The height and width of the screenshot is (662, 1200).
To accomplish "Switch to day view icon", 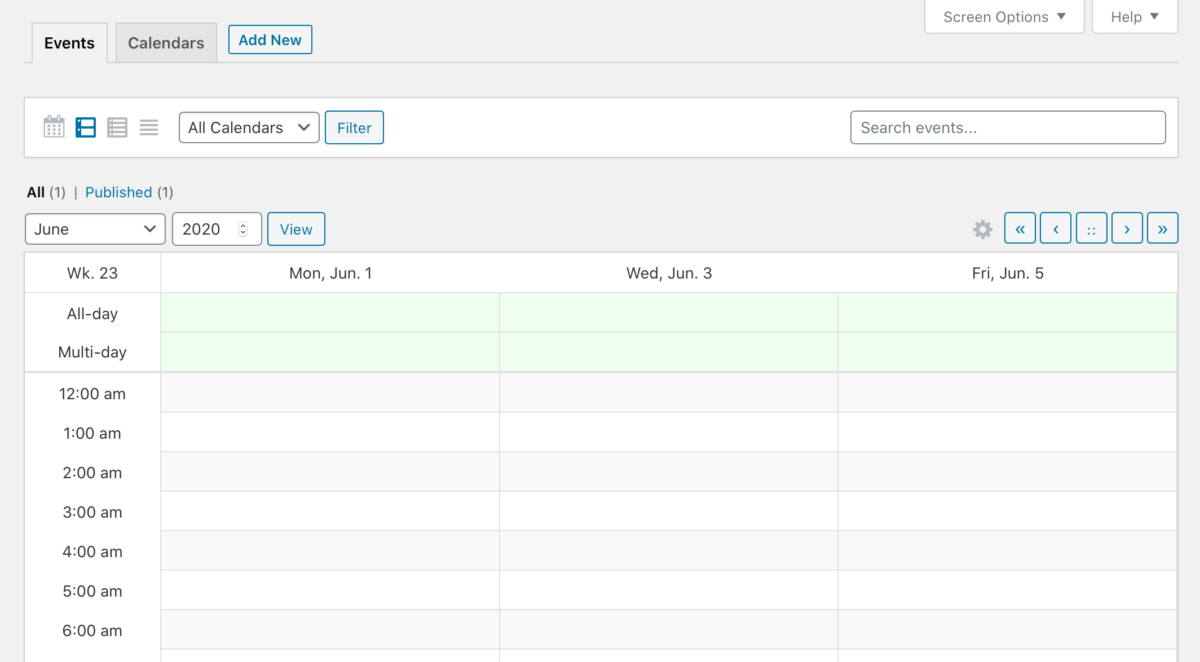I will [x=117, y=127].
